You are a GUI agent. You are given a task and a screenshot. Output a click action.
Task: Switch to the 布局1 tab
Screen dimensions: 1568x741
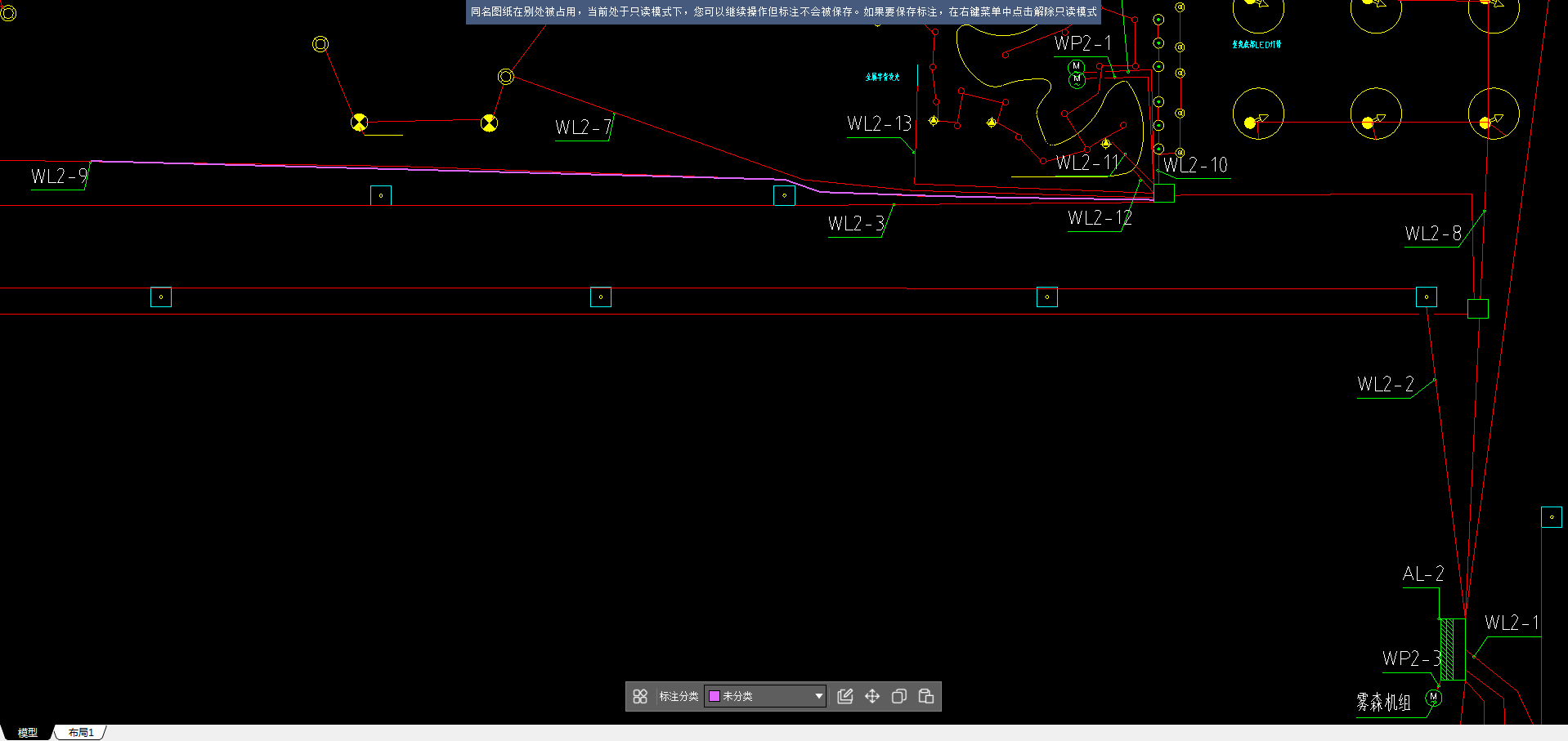tap(81, 733)
